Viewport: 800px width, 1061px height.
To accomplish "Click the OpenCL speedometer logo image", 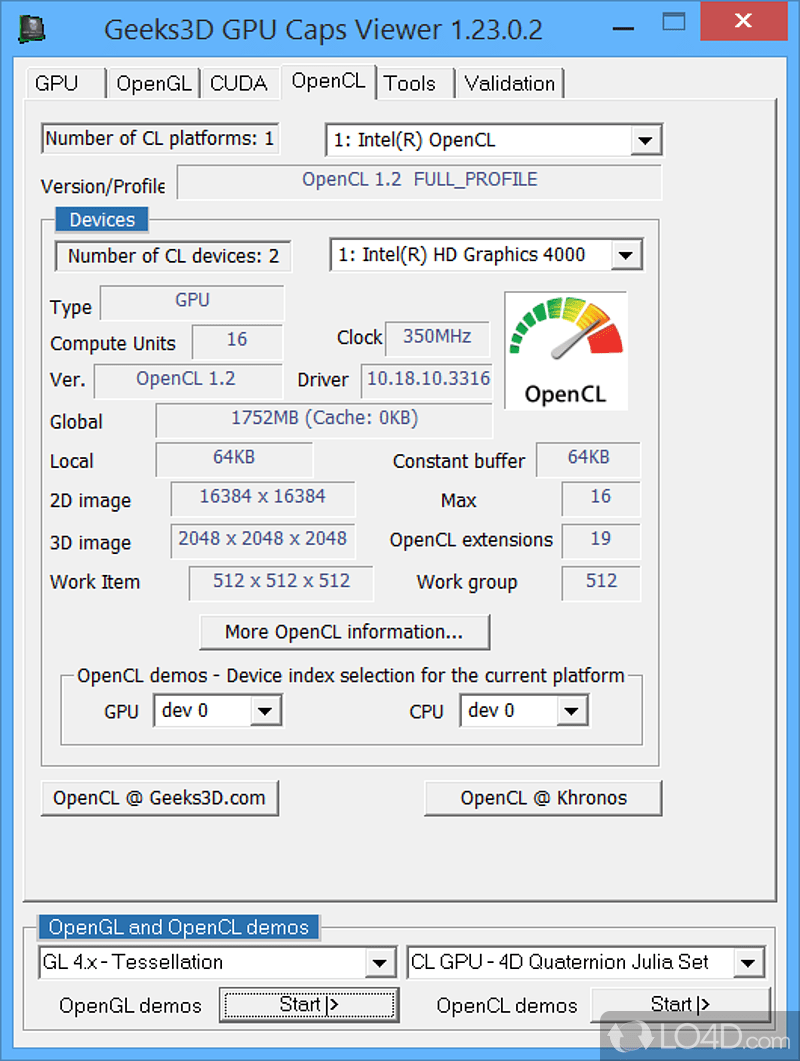I will 566,351.
